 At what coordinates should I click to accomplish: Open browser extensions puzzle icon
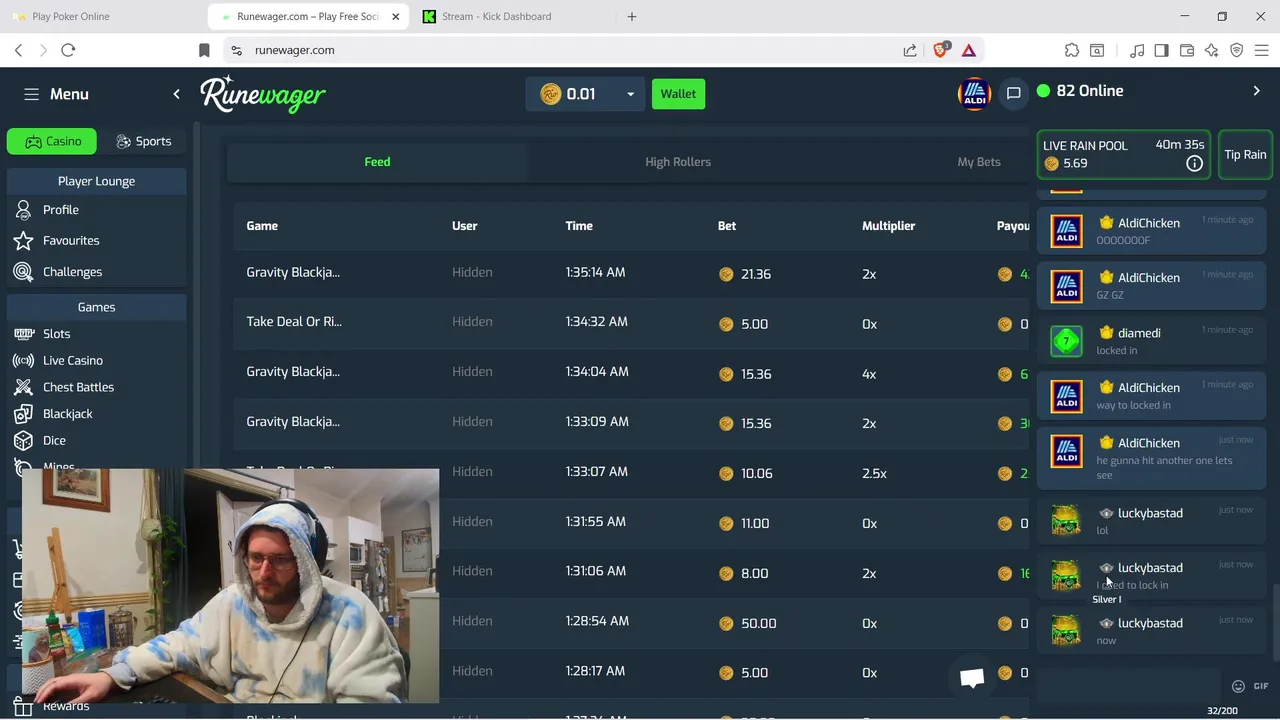point(1072,50)
